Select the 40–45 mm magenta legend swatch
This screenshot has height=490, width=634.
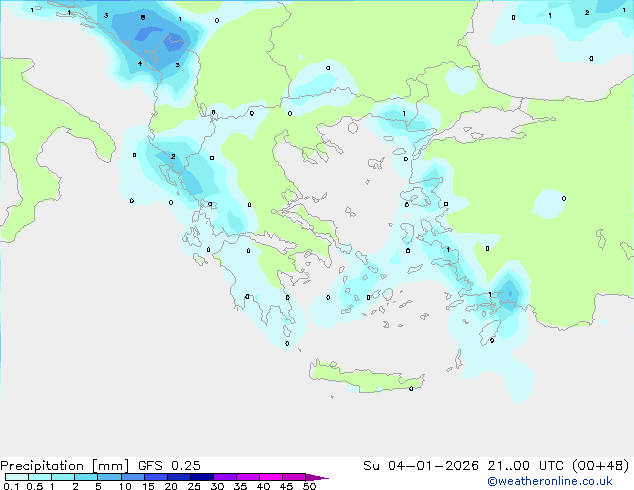pyautogui.click(x=271, y=477)
